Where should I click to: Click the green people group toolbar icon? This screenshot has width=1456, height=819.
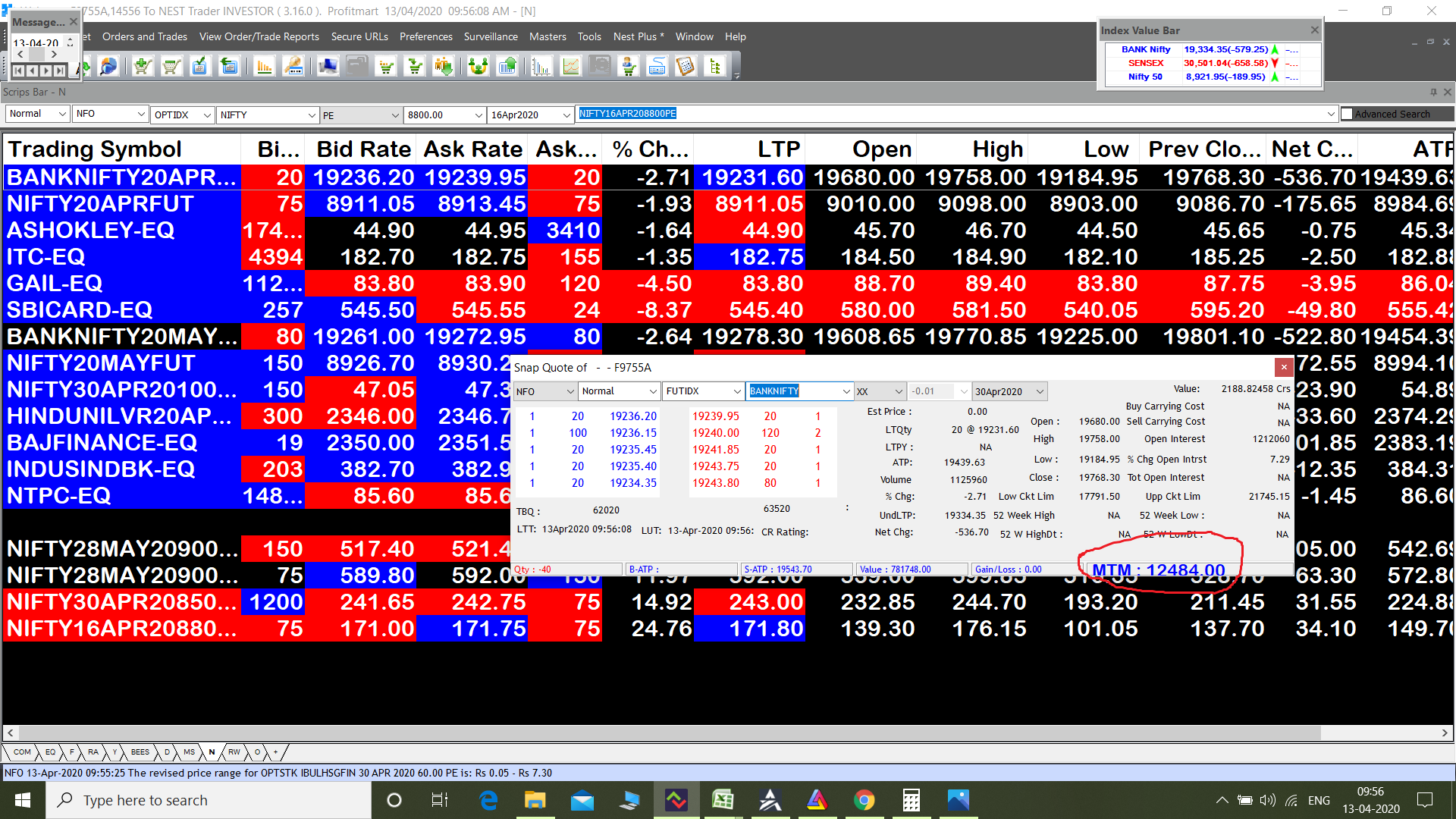click(478, 67)
